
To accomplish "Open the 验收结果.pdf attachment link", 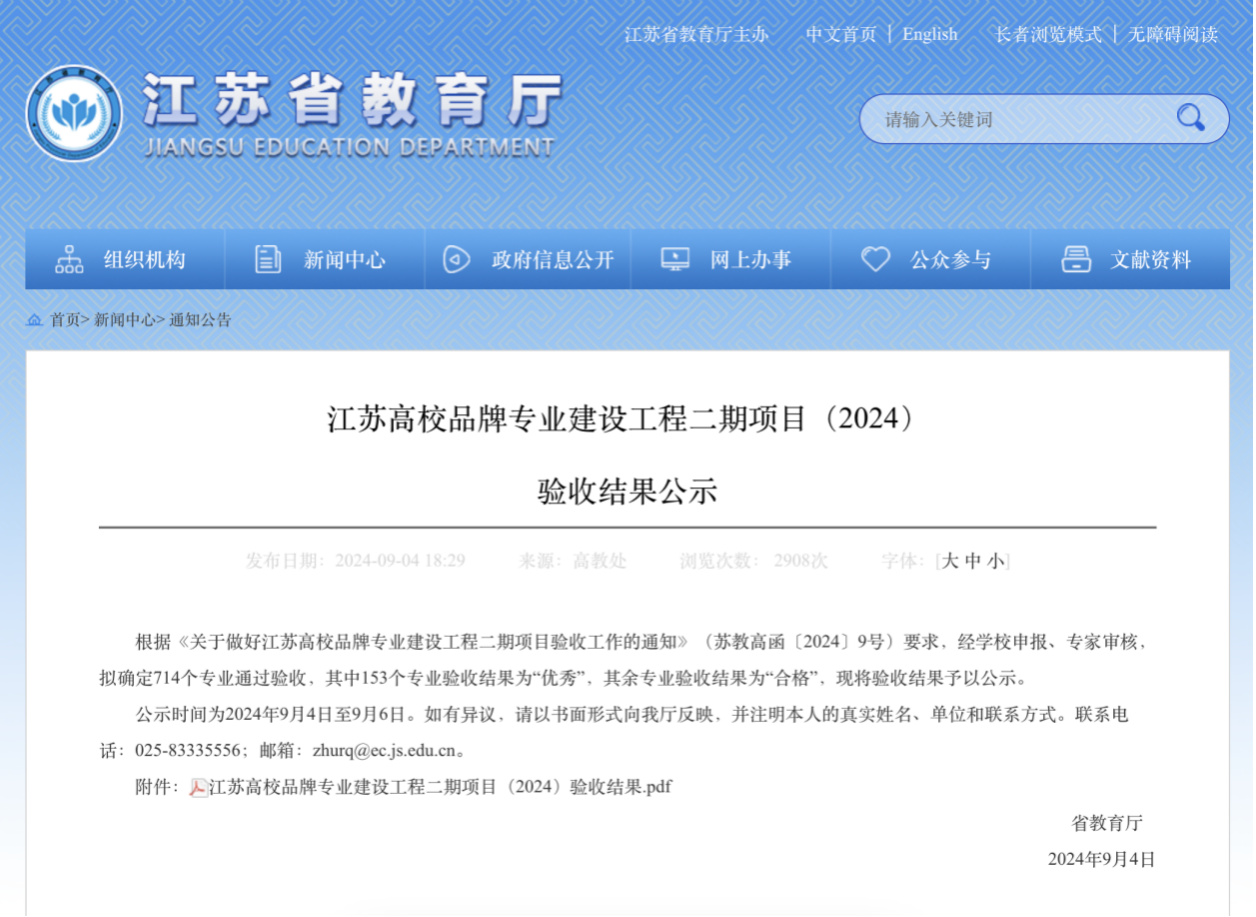I will point(440,787).
